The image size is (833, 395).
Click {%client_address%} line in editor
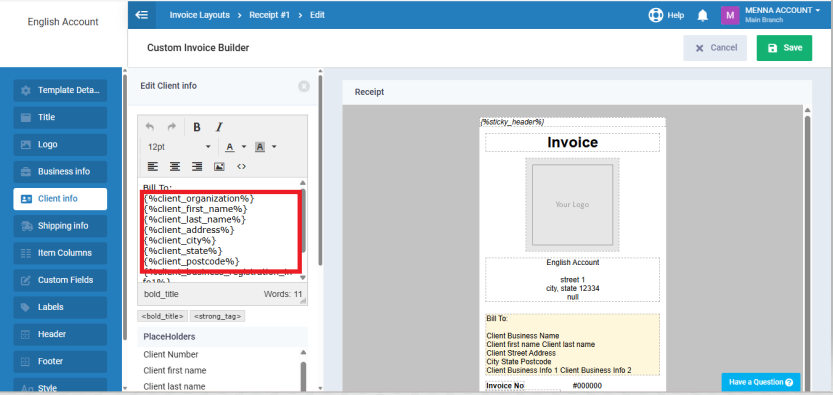pos(189,230)
